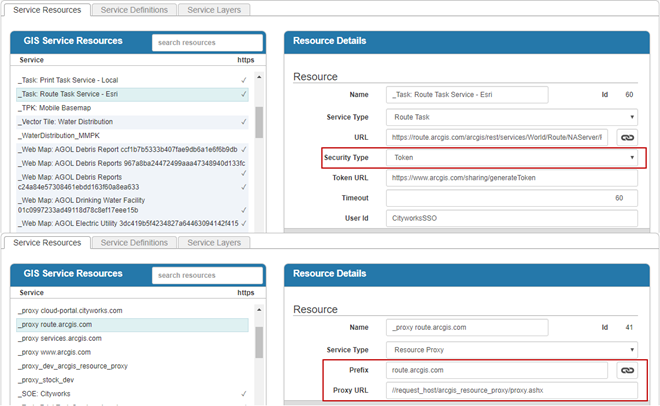The image size is (660, 406).
Task: Expand the Service Type dropdown showing Route Task
Action: (510, 116)
